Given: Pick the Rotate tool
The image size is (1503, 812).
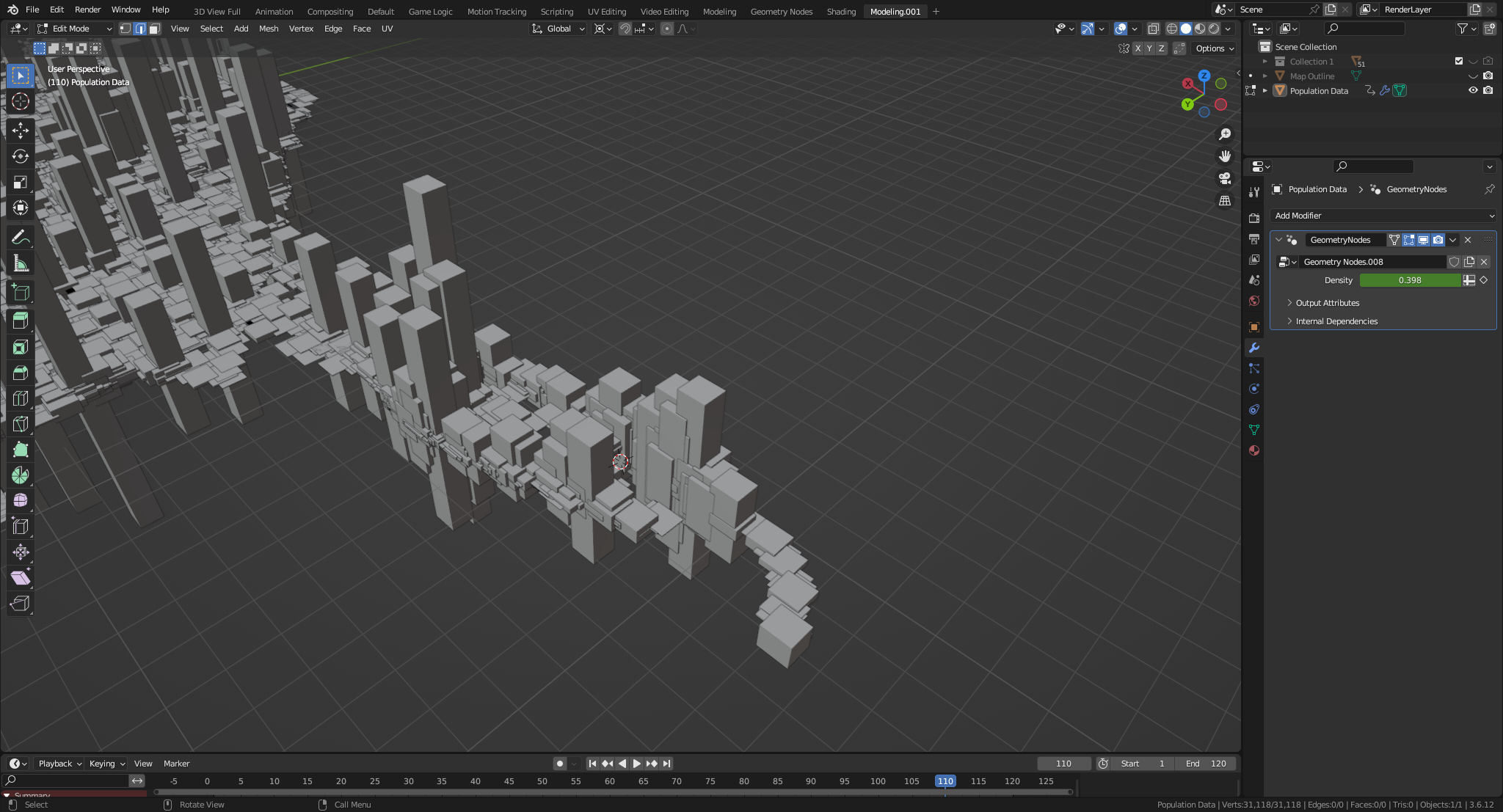Looking at the screenshot, I should click(21, 156).
